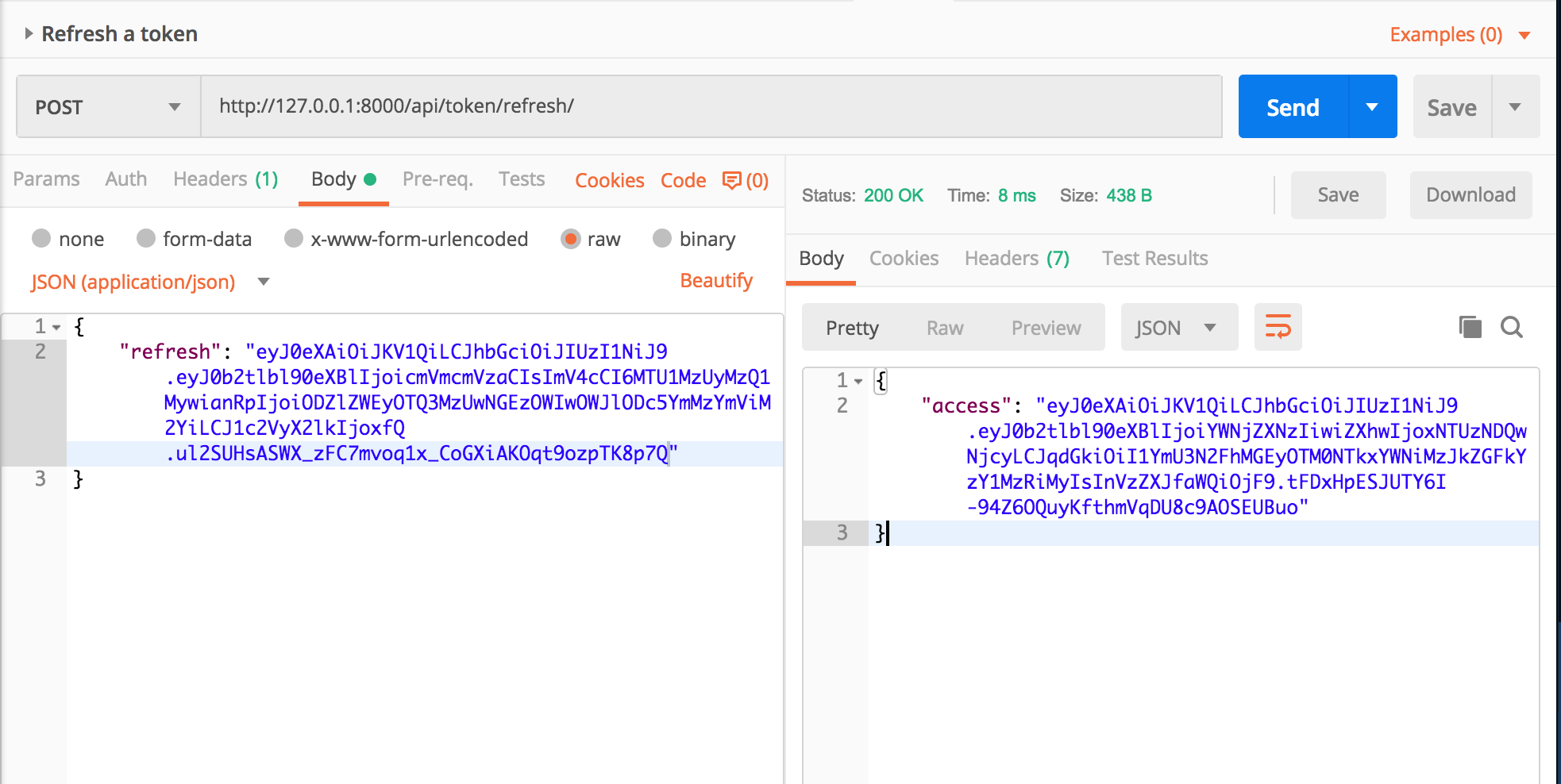Select the request Body tab

[343, 179]
